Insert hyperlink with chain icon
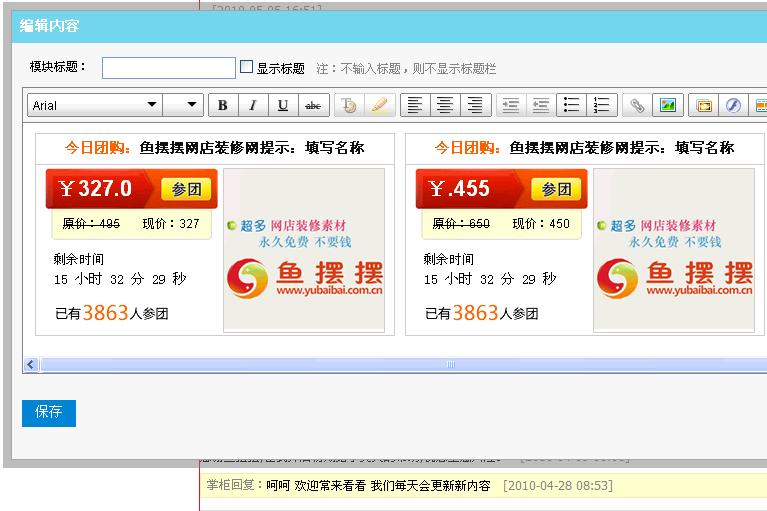Viewport: 767px width, 511px height. (x=637, y=105)
